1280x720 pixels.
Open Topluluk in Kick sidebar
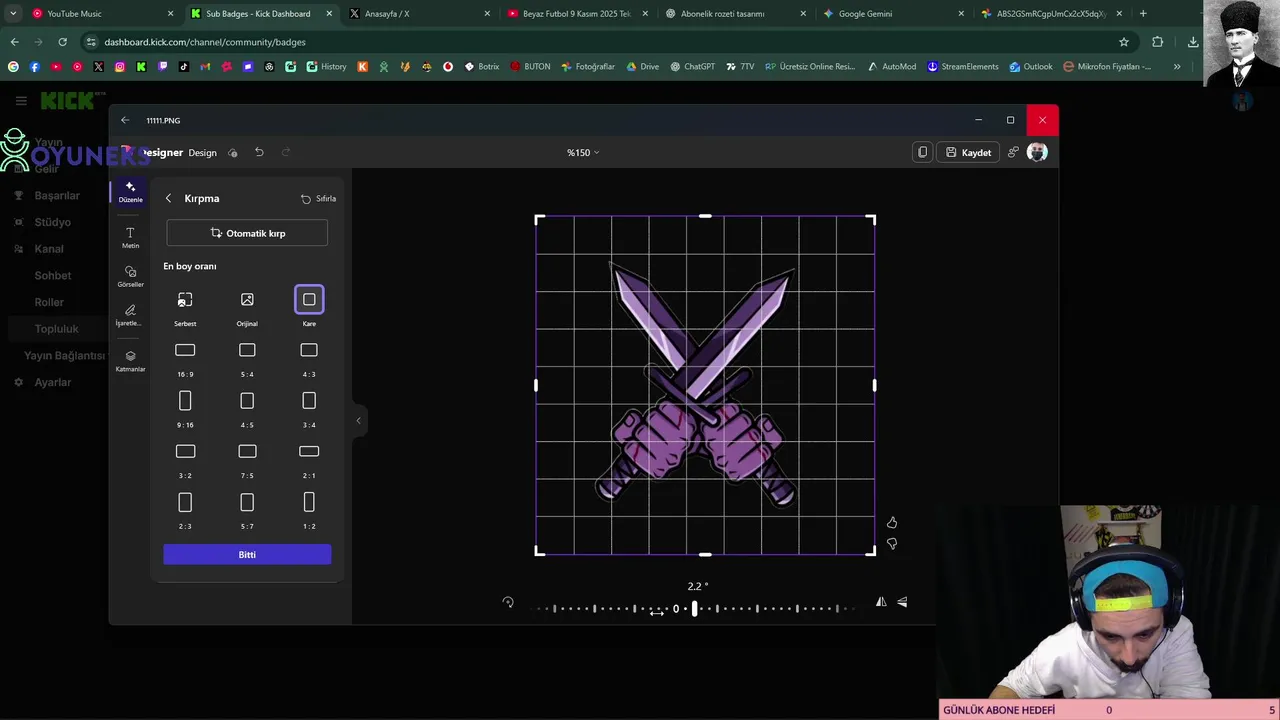(x=56, y=328)
